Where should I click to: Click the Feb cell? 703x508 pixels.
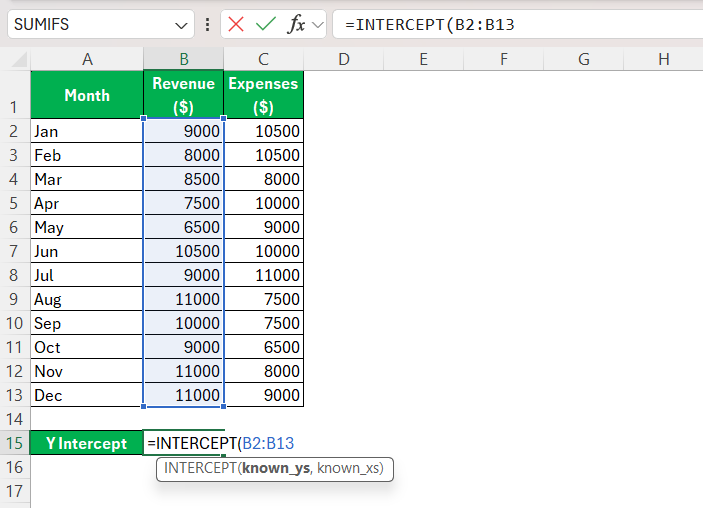click(87, 155)
